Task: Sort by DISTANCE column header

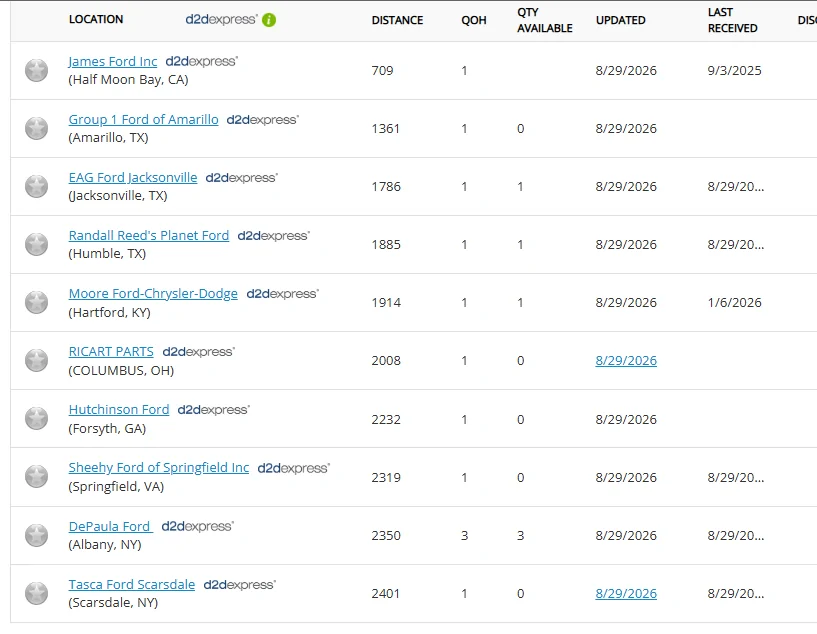Action: 397,20
